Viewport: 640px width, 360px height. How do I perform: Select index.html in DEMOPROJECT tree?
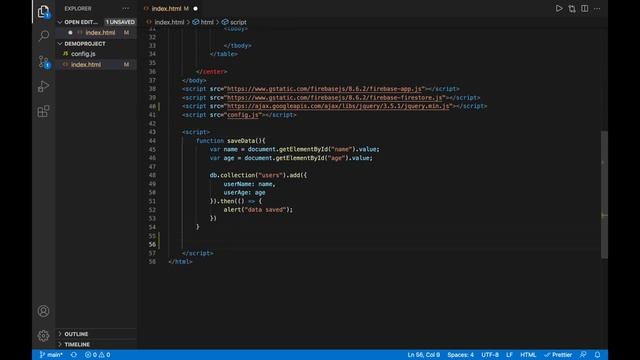pyautogui.click(x=86, y=64)
